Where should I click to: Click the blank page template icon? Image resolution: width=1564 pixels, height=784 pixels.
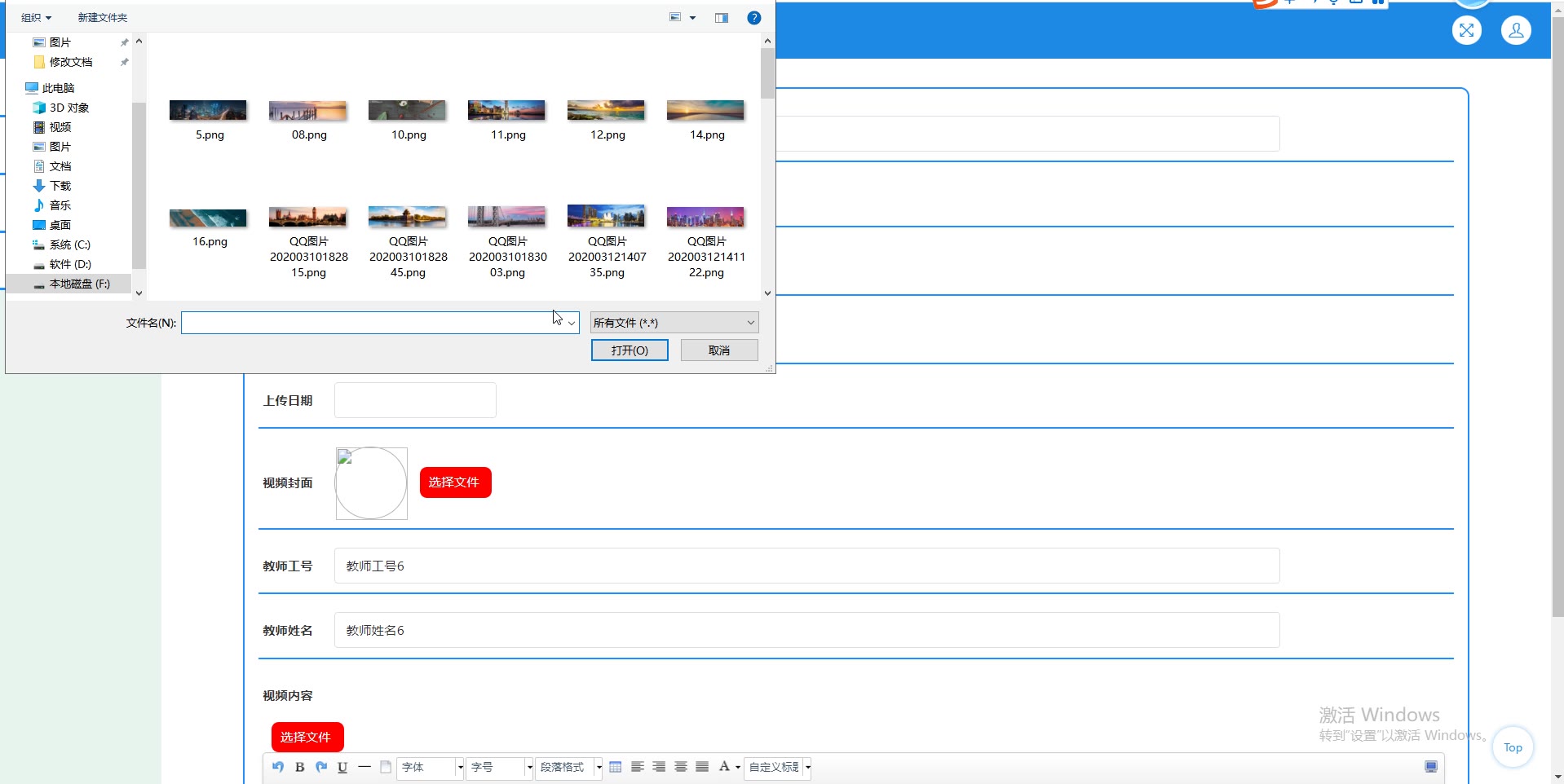(x=386, y=767)
